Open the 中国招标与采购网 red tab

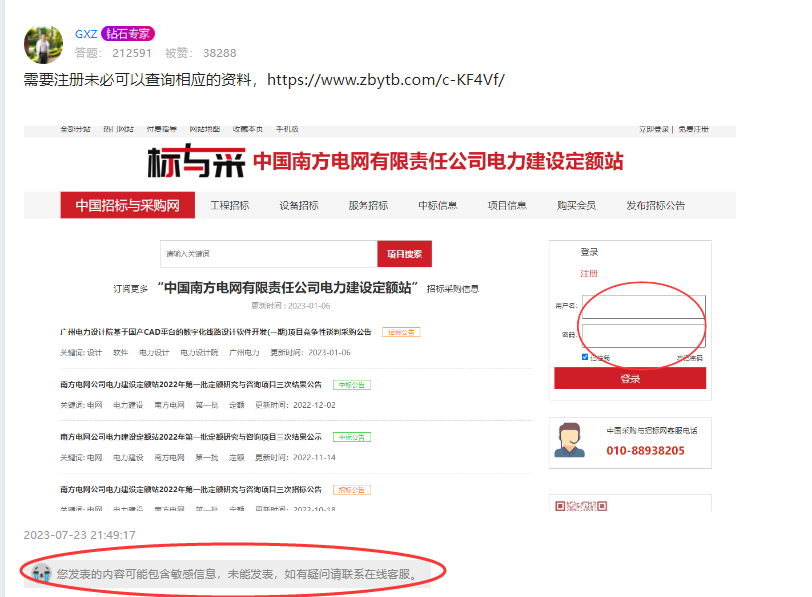[x=127, y=205]
